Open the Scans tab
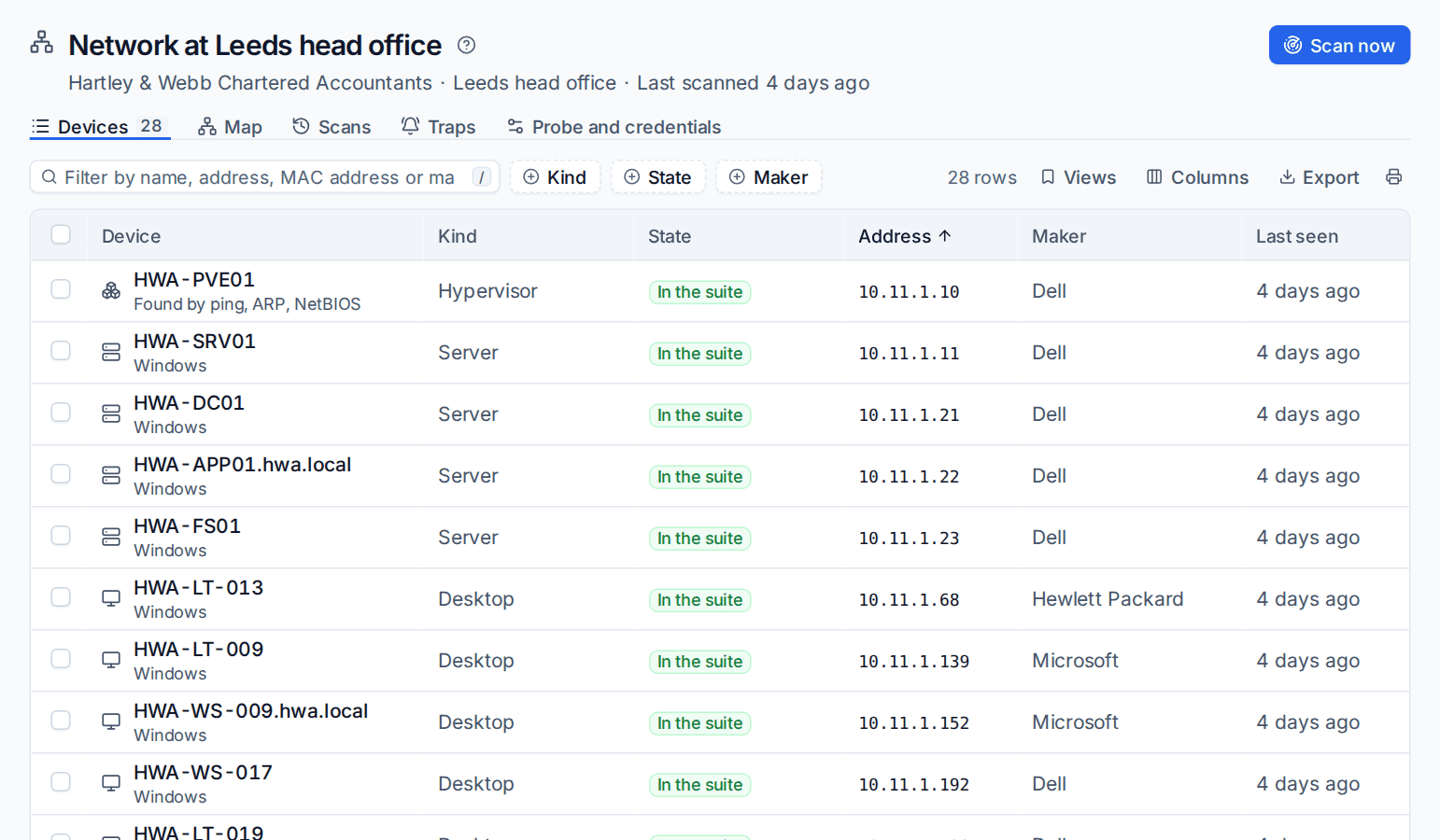 pyautogui.click(x=332, y=127)
